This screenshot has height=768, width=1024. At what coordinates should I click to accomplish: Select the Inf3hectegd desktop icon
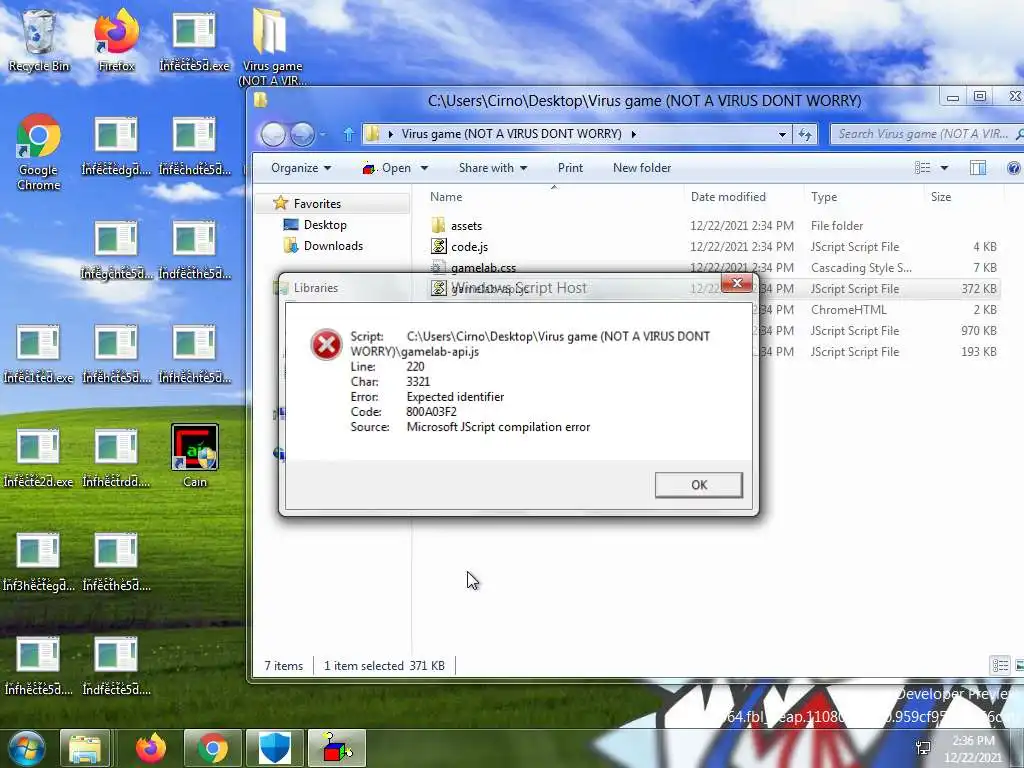tap(39, 562)
